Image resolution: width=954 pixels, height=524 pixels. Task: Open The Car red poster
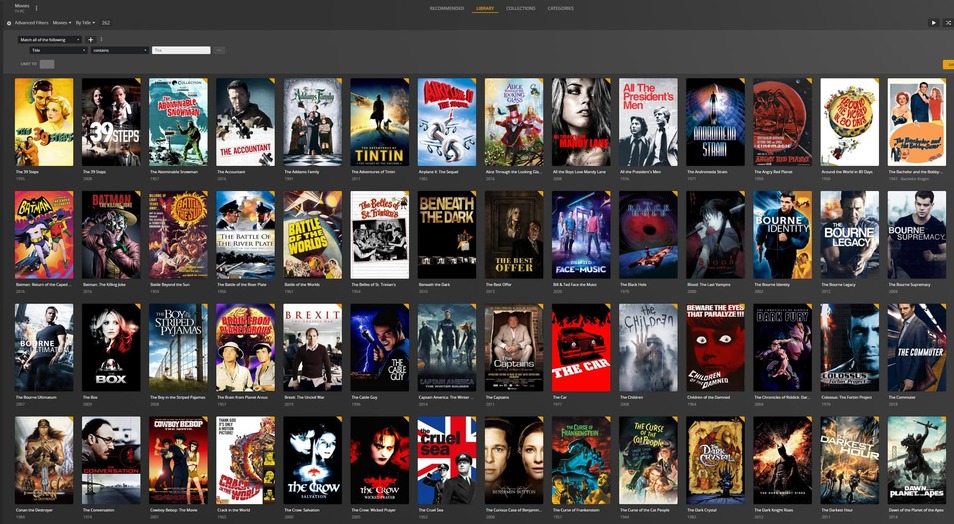coord(581,348)
